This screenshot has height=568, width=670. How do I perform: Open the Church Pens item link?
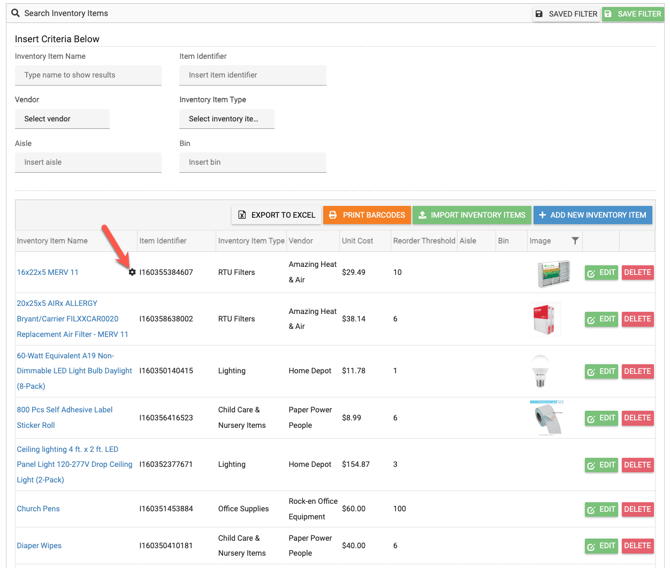pos(38,509)
